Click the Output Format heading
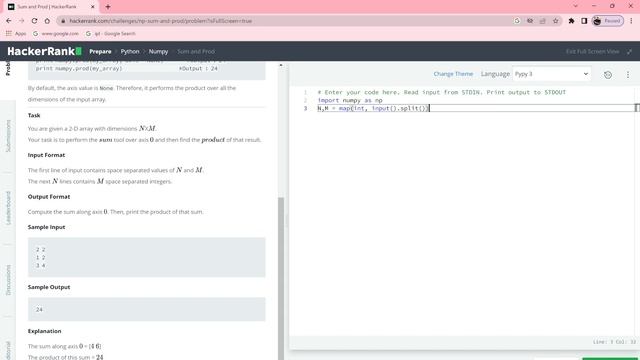 (49, 197)
